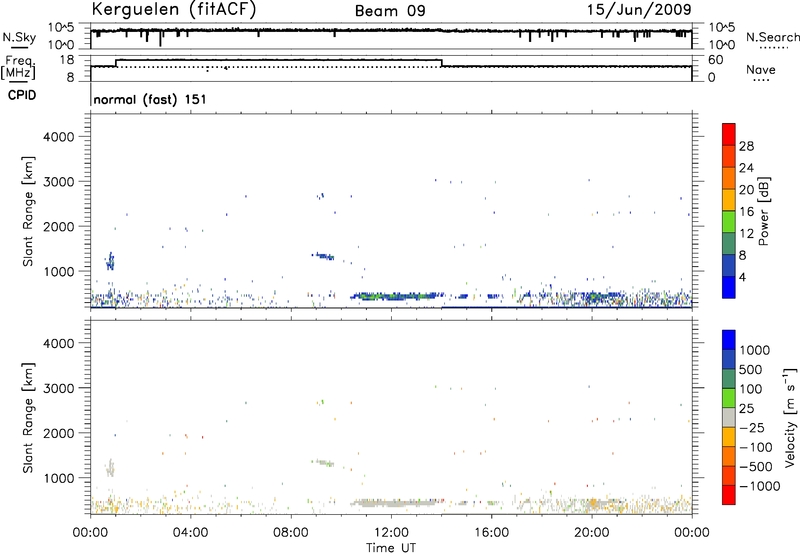
Task: Click the 'Beam 09' header label
Action: pyautogui.click(x=390, y=11)
